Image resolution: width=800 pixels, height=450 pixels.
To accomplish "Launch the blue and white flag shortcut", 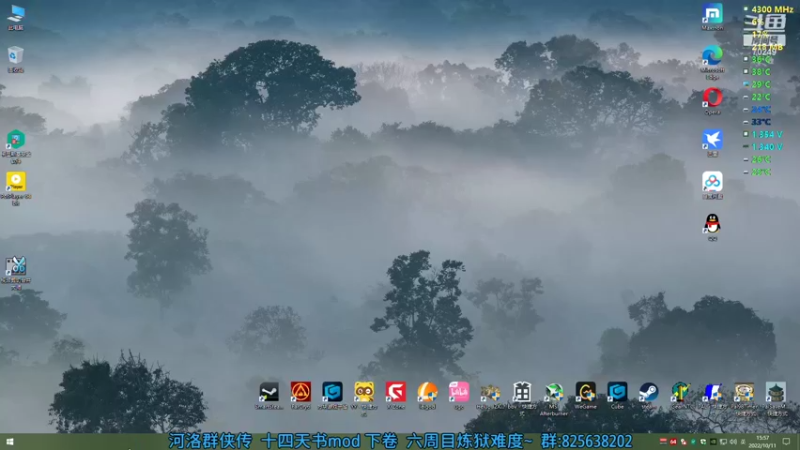I will click(x=712, y=395).
